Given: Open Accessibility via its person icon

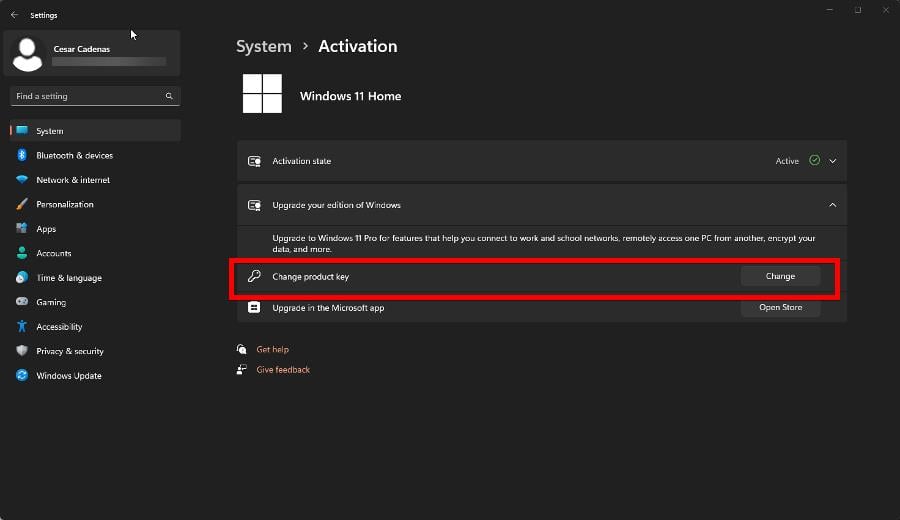Looking at the screenshot, I should click(22, 327).
